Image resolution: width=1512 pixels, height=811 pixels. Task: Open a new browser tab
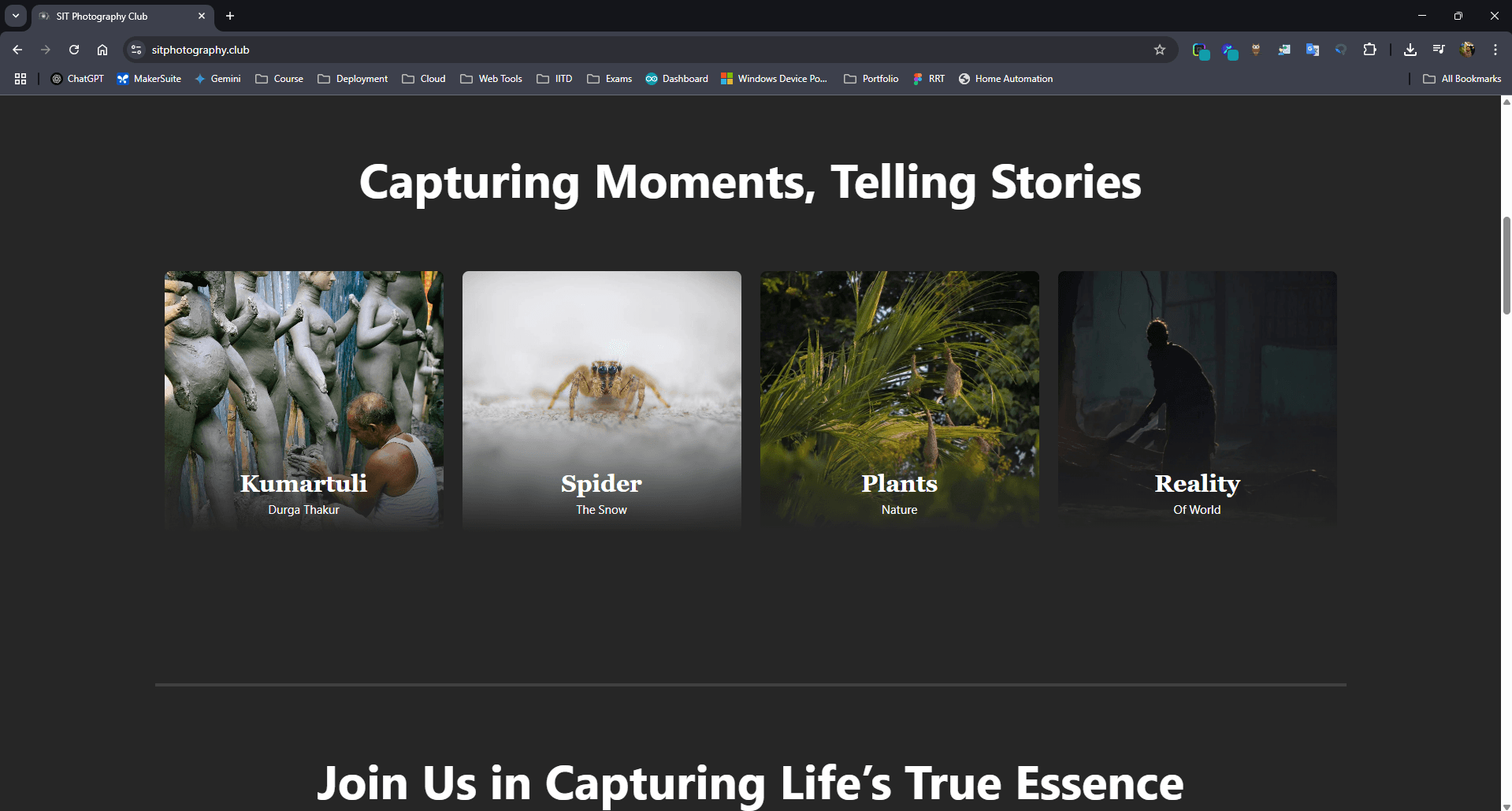point(230,16)
